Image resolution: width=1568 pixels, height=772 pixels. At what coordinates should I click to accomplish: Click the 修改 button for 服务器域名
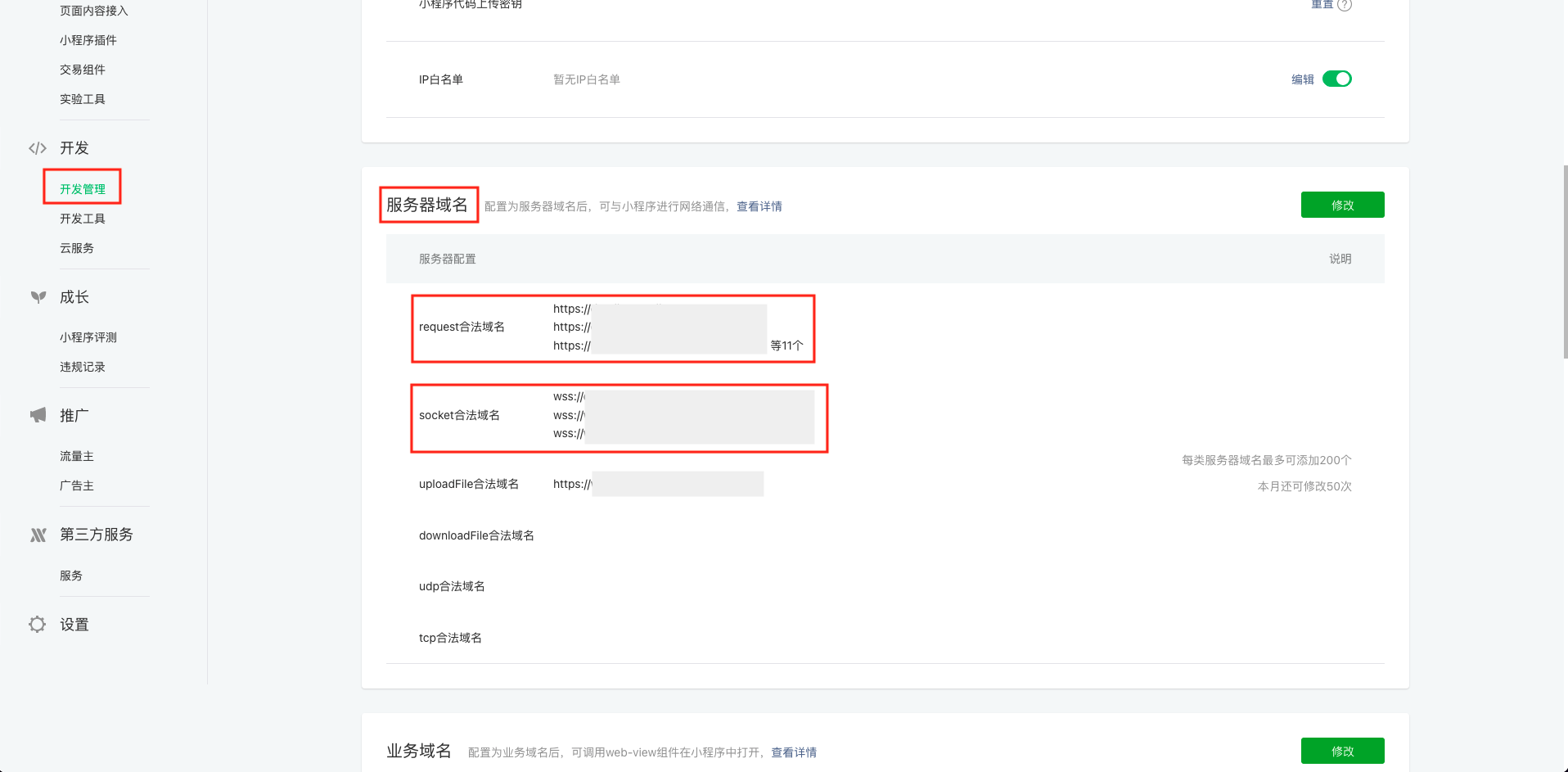pyautogui.click(x=1342, y=205)
